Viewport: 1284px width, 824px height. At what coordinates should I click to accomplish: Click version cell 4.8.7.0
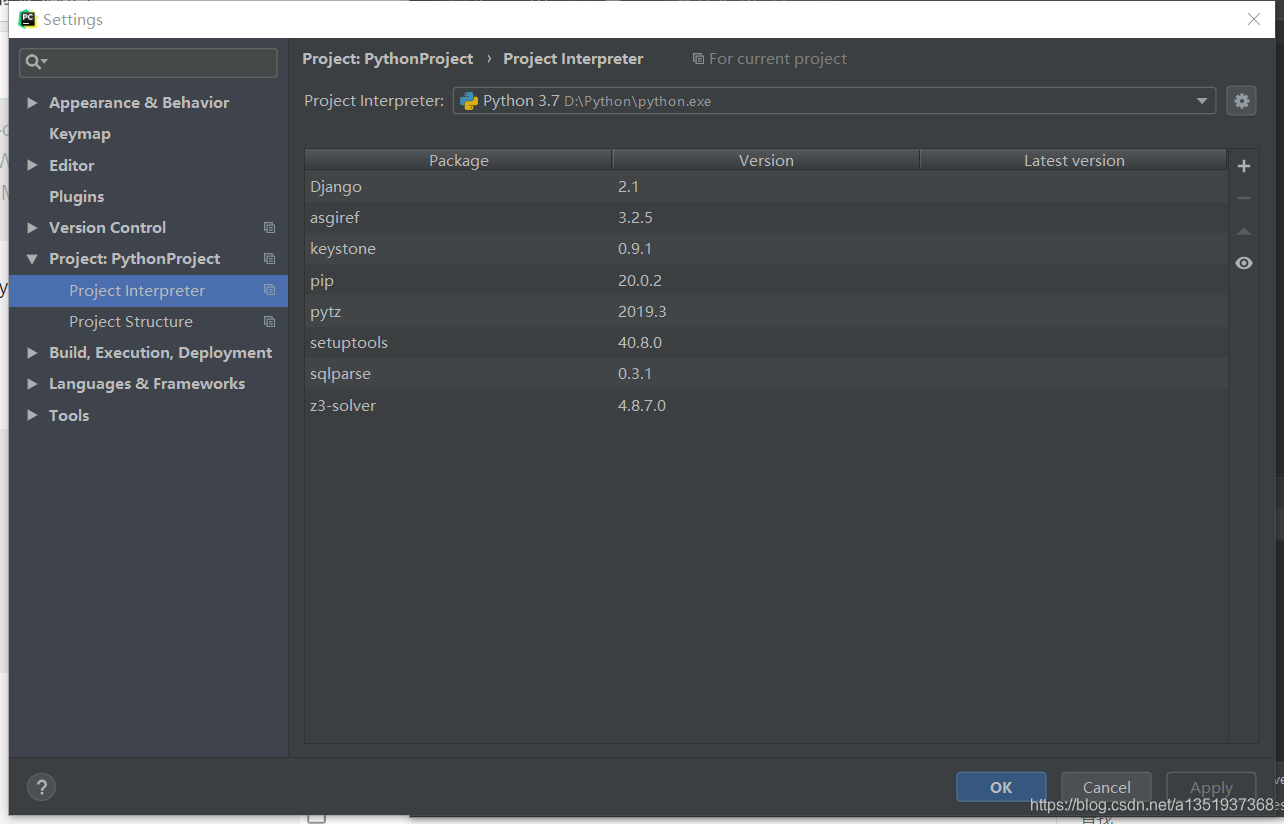point(642,406)
